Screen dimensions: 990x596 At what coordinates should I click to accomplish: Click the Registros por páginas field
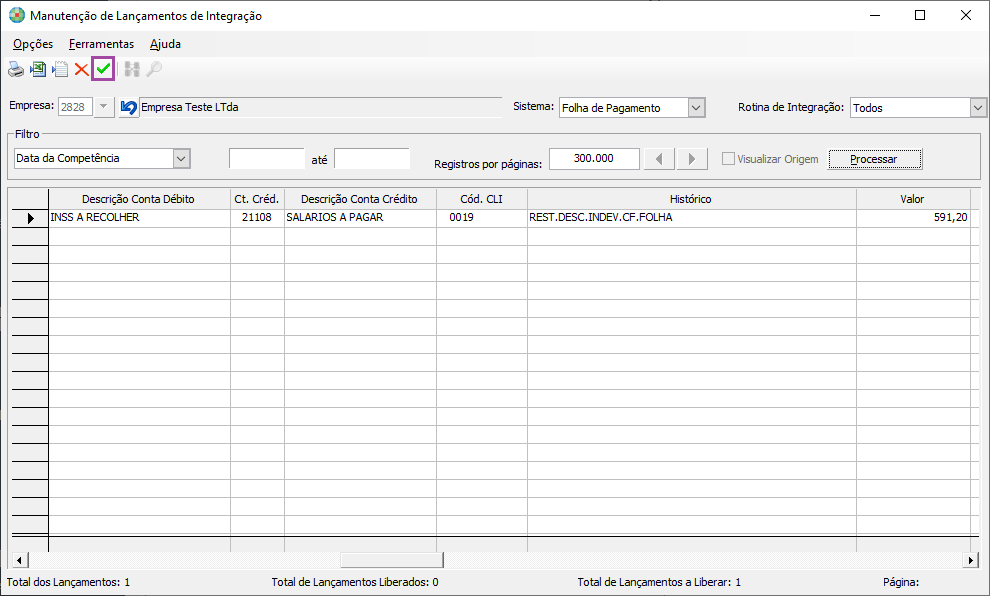point(594,158)
